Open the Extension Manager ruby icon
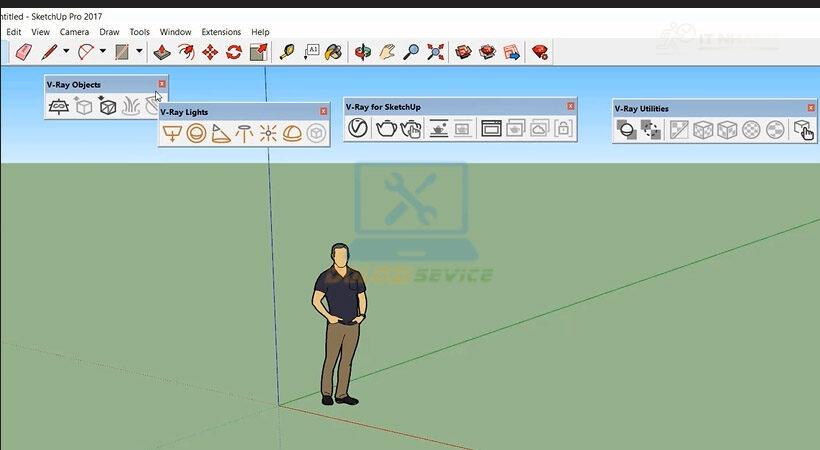 tap(540, 52)
